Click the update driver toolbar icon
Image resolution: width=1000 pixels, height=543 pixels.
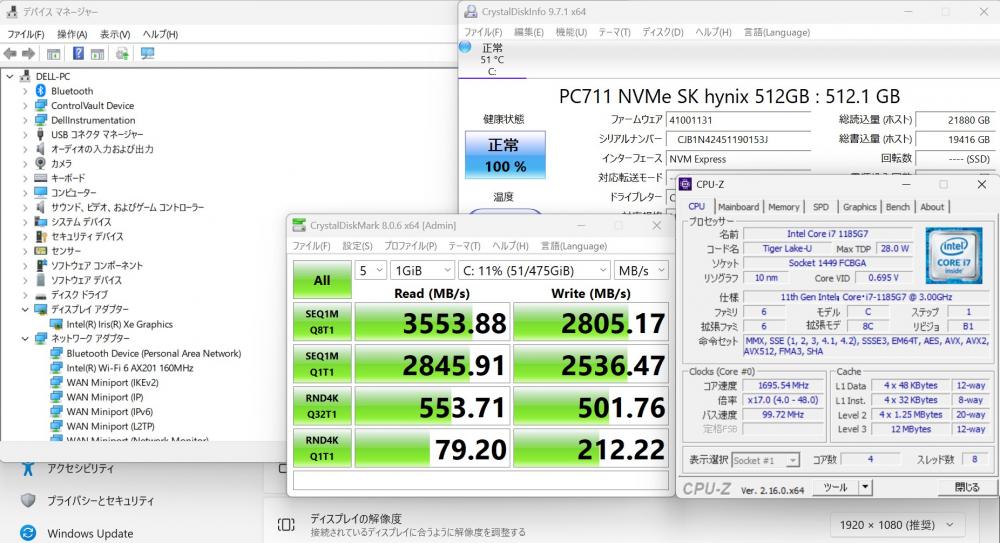[122, 53]
